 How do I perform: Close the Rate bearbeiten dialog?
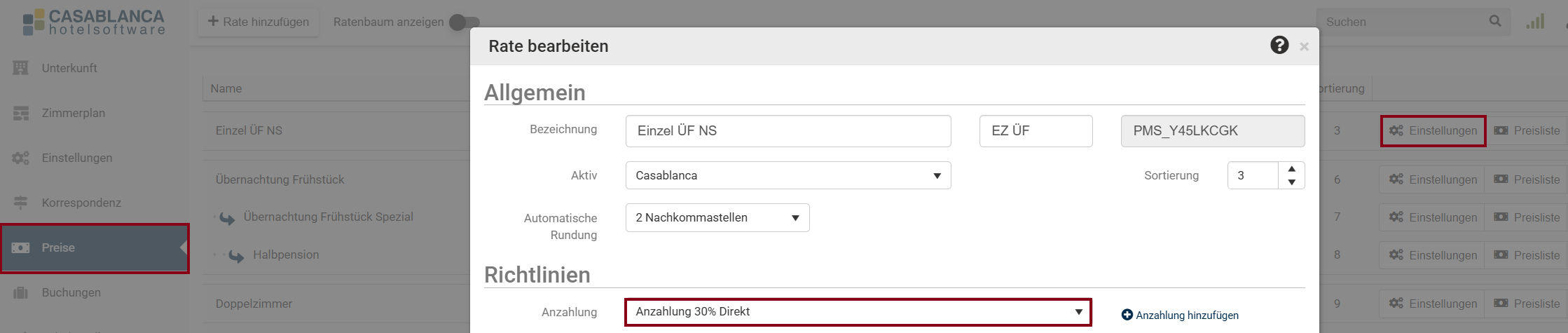tap(1304, 47)
